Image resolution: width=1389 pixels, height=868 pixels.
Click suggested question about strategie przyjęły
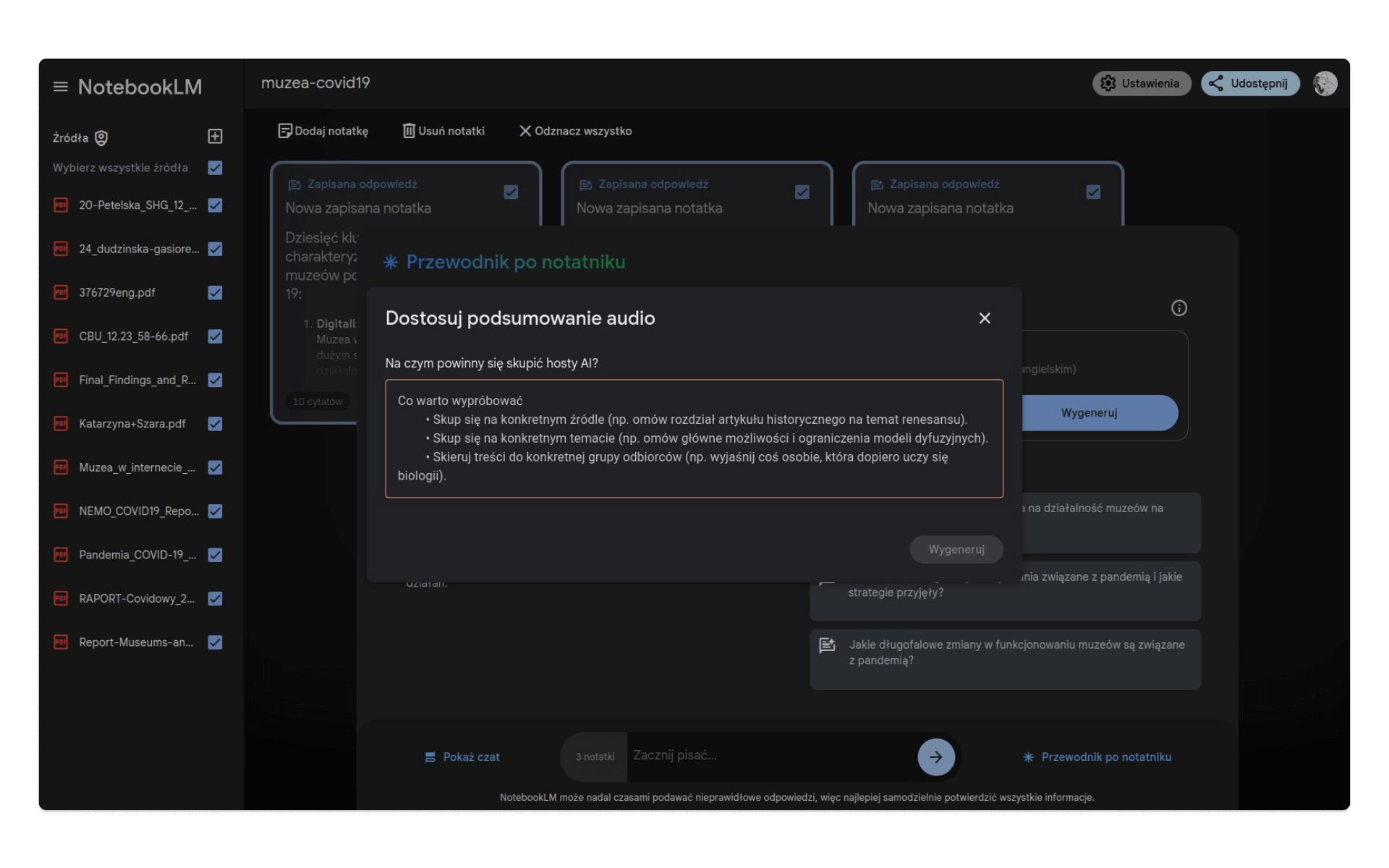coord(1005,591)
